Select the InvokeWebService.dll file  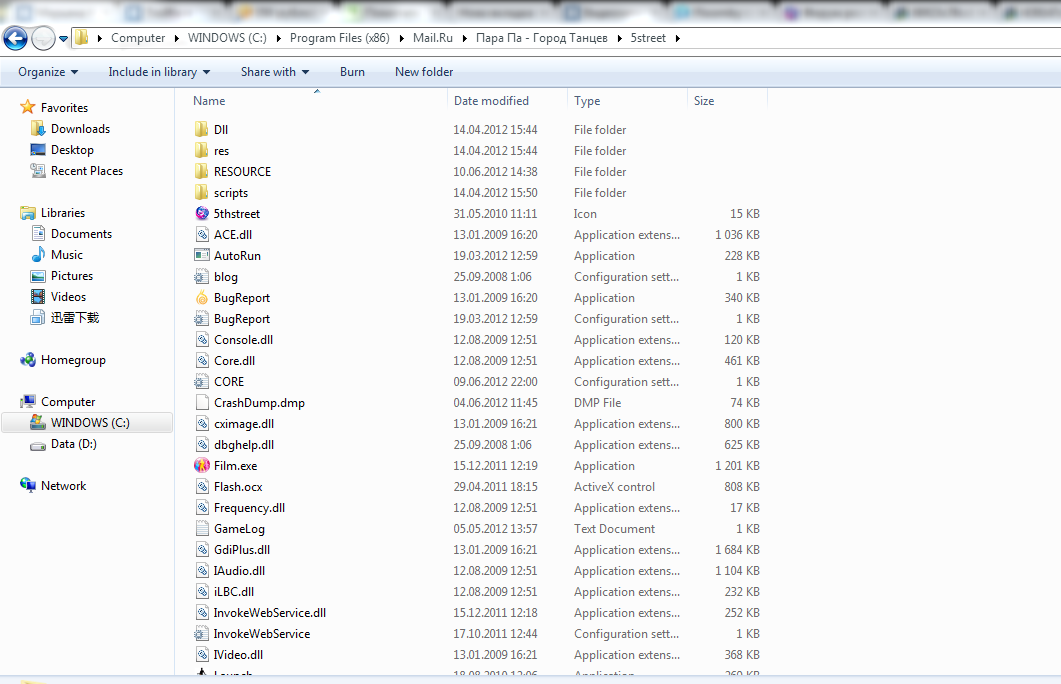[x=269, y=612]
